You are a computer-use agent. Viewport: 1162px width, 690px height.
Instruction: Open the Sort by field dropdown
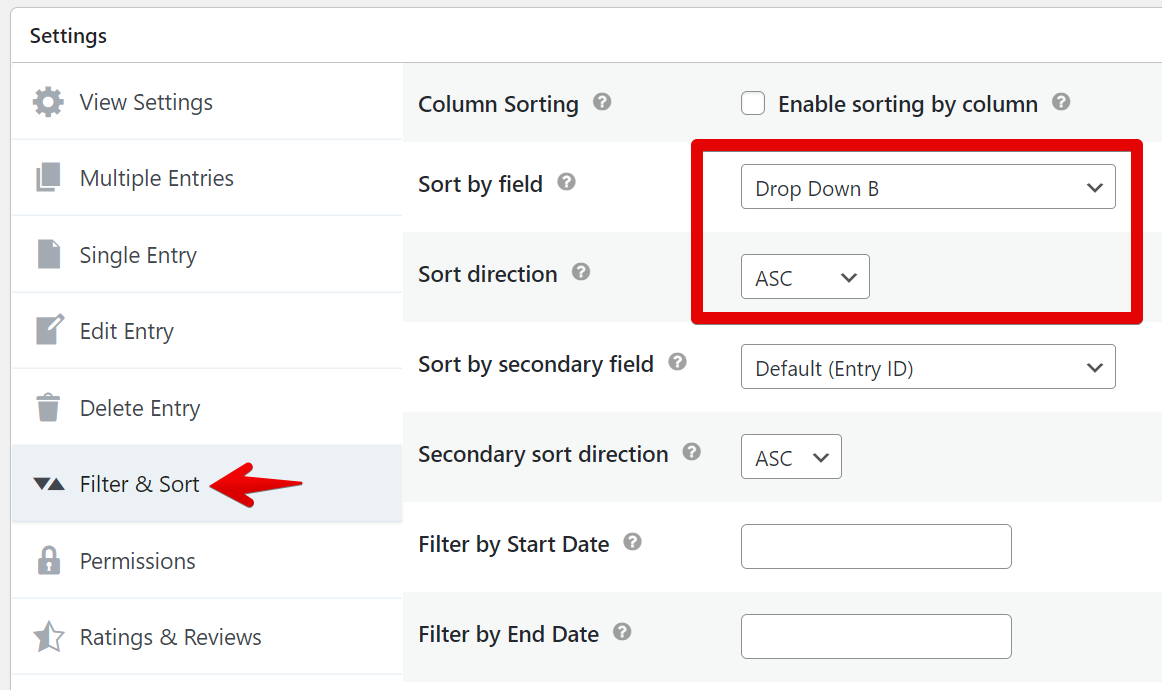pyautogui.click(x=927, y=187)
